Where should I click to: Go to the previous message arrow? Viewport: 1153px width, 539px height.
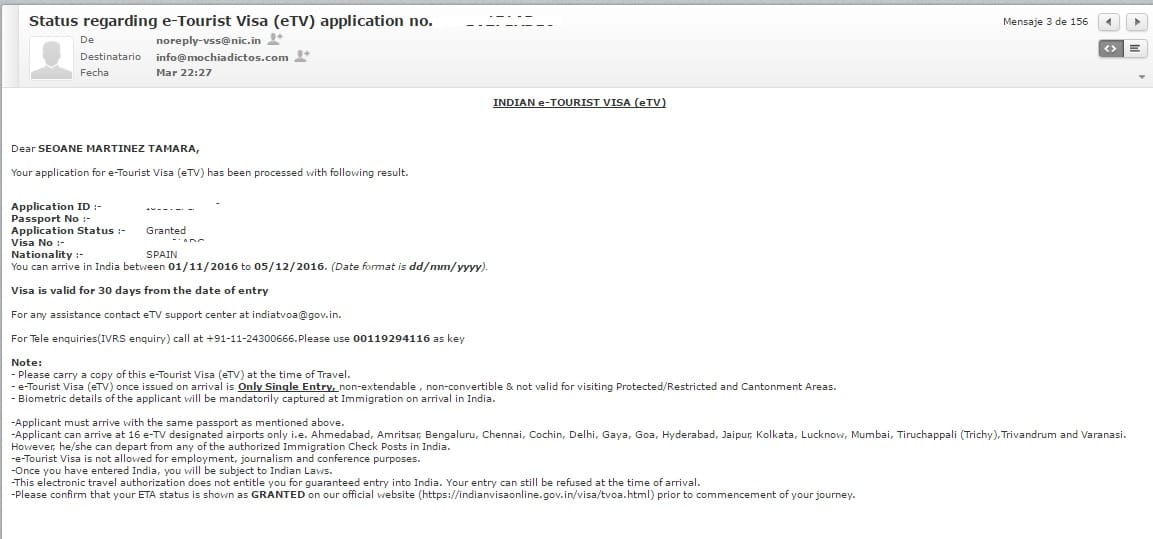(x=1108, y=22)
